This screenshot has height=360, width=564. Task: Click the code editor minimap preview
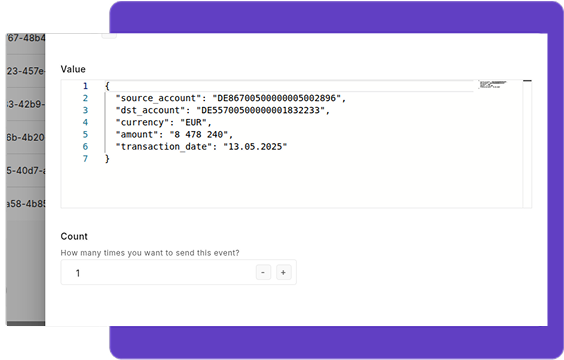point(493,85)
